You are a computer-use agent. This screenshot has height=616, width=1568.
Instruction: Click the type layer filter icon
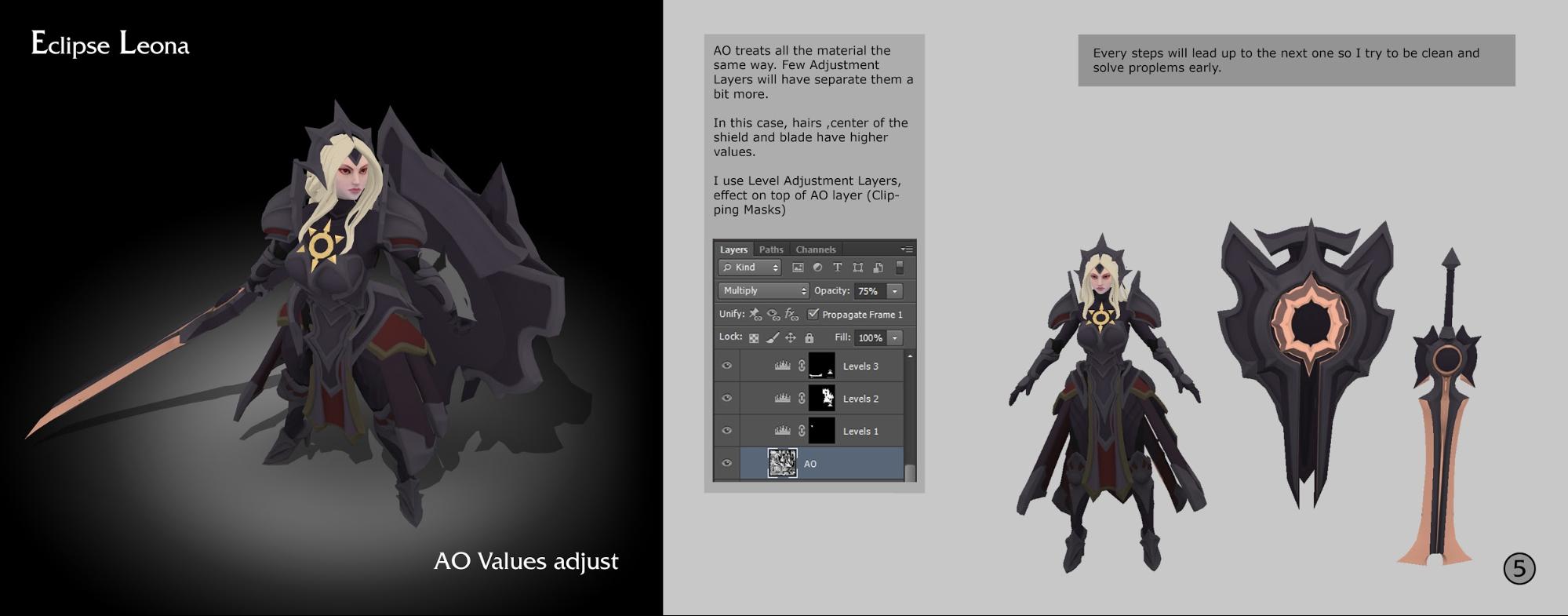pyautogui.click(x=837, y=268)
